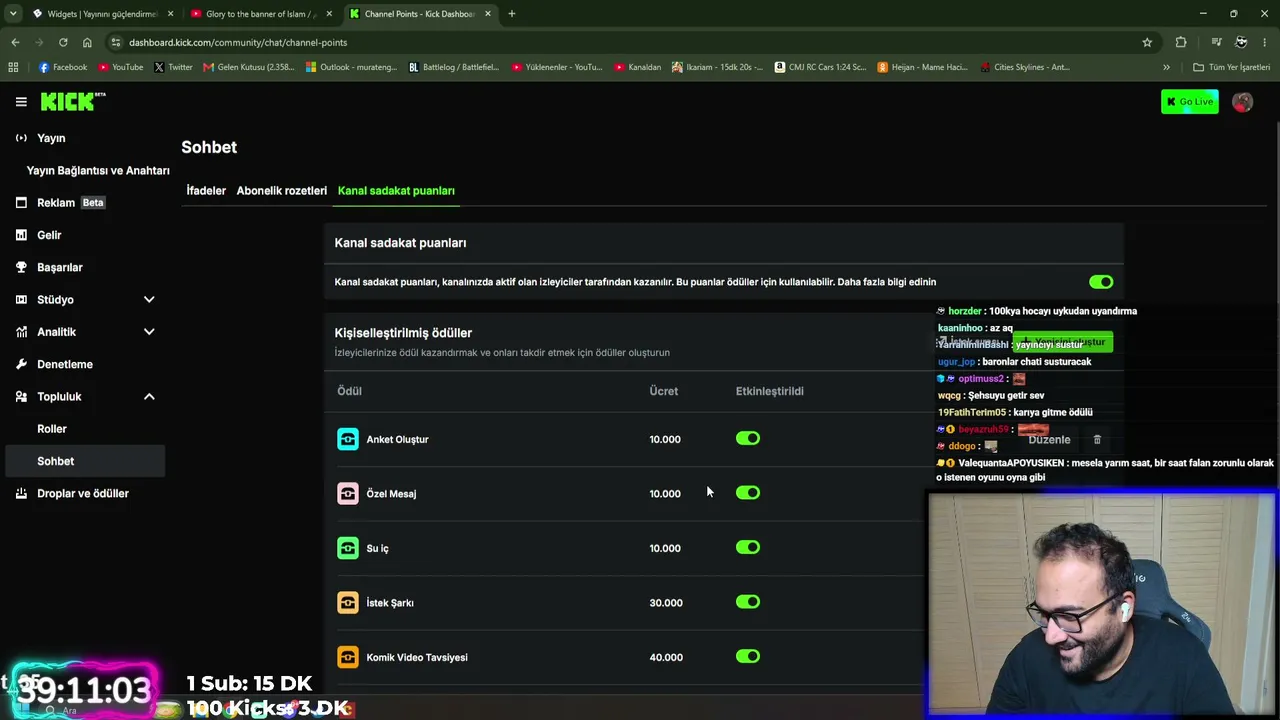Open Roller in the sidebar
The height and width of the screenshot is (720, 1280).
coord(52,429)
